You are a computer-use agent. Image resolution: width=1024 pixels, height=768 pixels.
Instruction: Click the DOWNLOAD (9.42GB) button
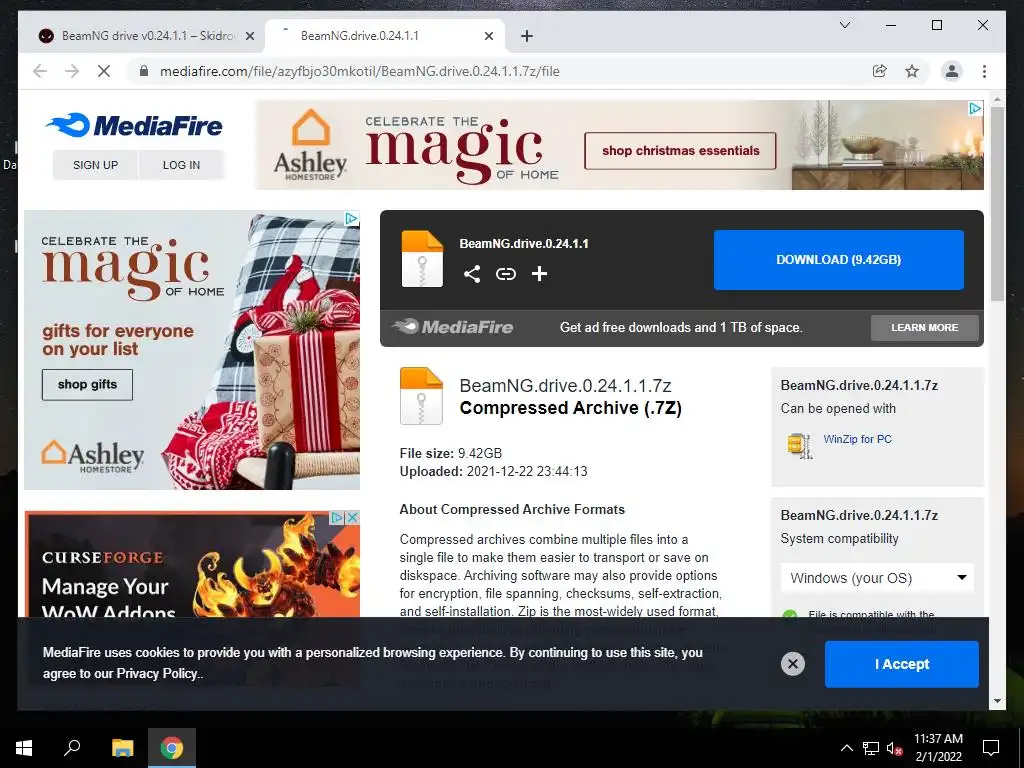(x=839, y=260)
